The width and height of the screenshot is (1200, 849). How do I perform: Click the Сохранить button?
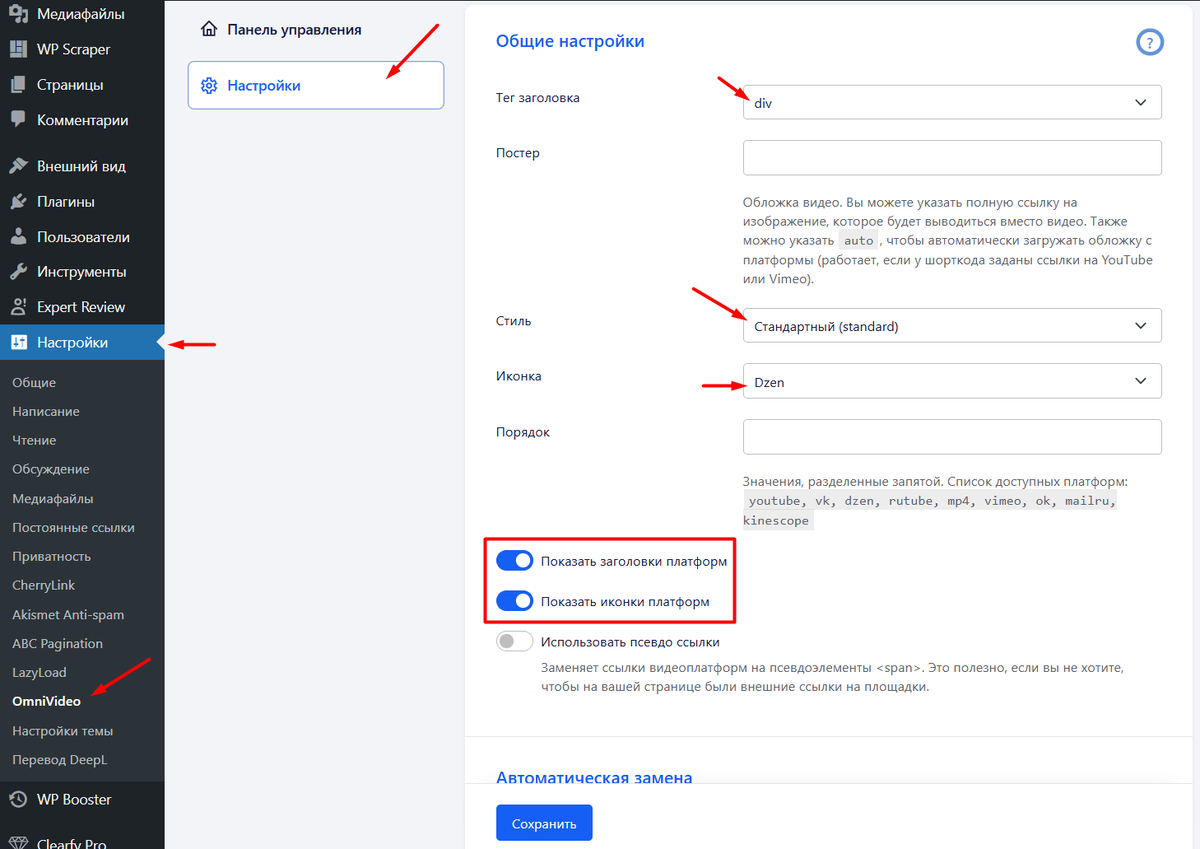544,823
